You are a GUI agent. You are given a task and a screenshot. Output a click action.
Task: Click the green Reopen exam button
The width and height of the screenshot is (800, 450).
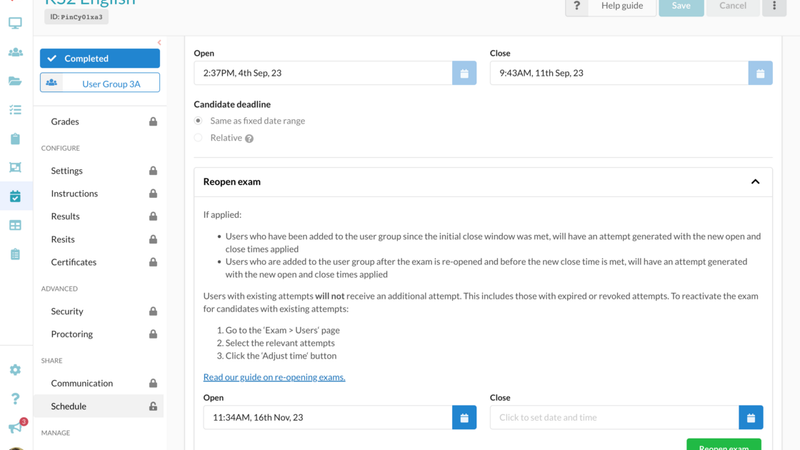click(x=723, y=444)
